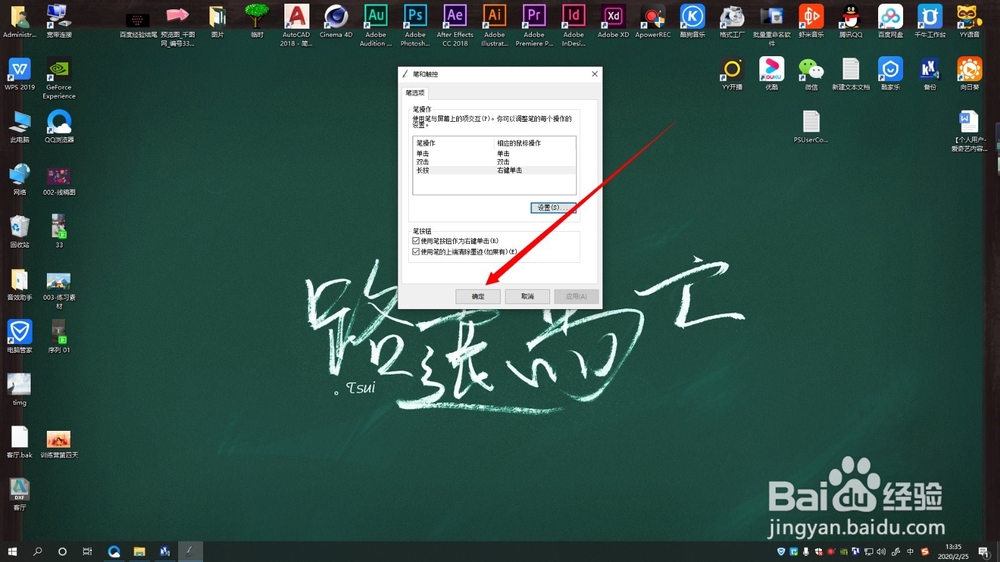Screen dimensions: 1000x562
Task: Click taskbar search magnifier icon
Action: (x=37, y=552)
